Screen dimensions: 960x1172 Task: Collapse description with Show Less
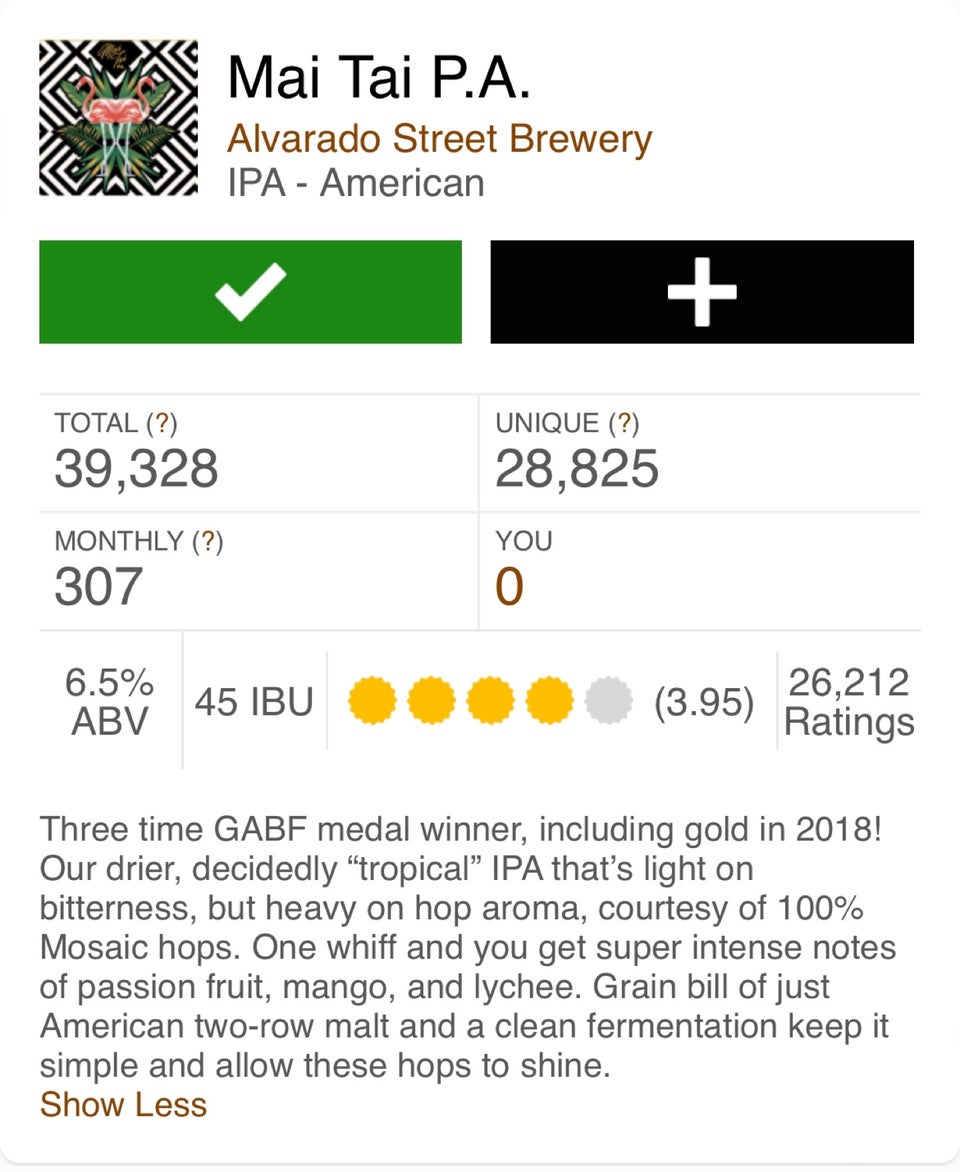[123, 1105]
